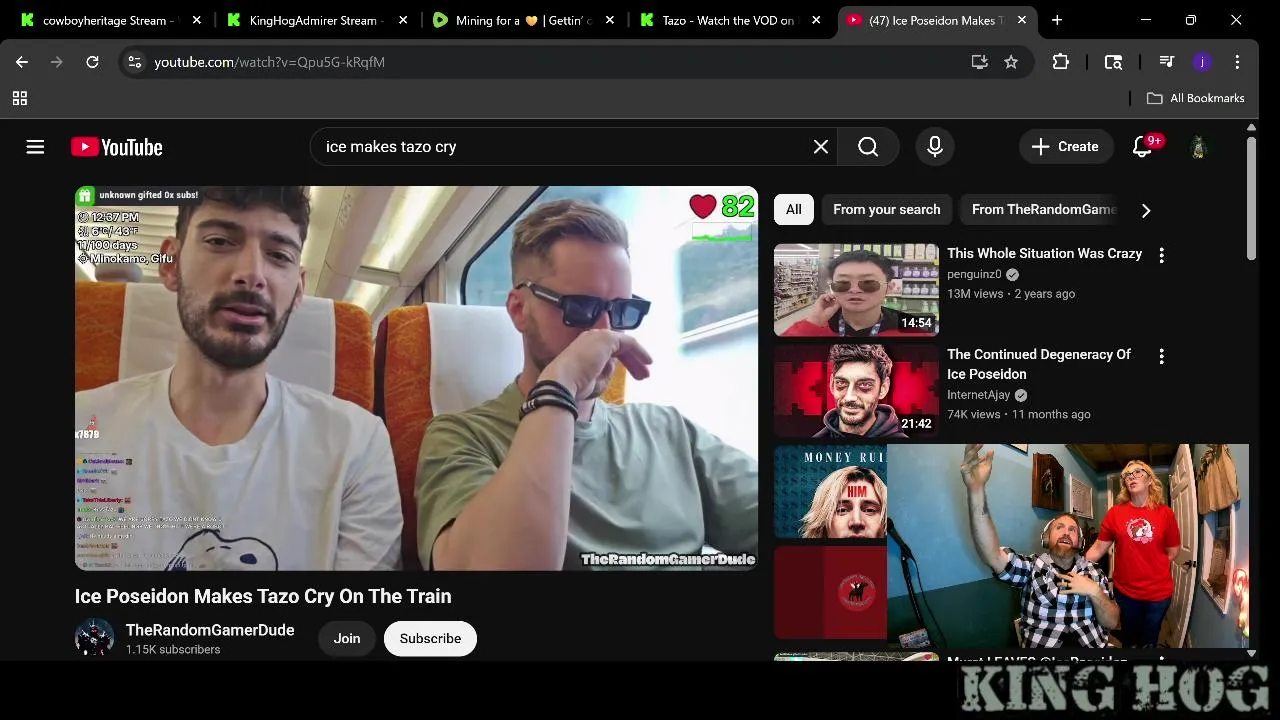Open TheRandomGamerDude channel avatar
This screenshot has width=1280, height=720.
[94, 638]
